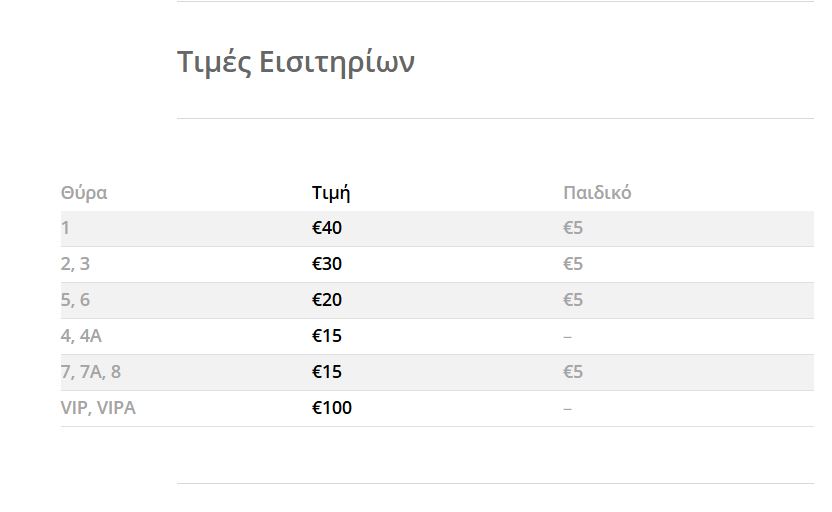Click the €30 price cell
Image resolution: width=832 pixels, height=512 pixels.
tap(327, 264)
